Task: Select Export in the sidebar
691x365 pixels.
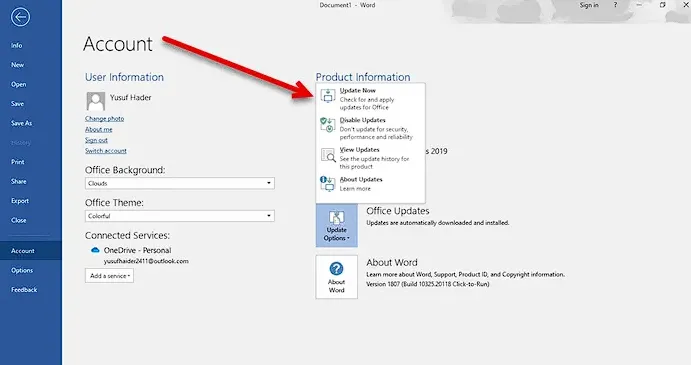Action: click(20, 201)
